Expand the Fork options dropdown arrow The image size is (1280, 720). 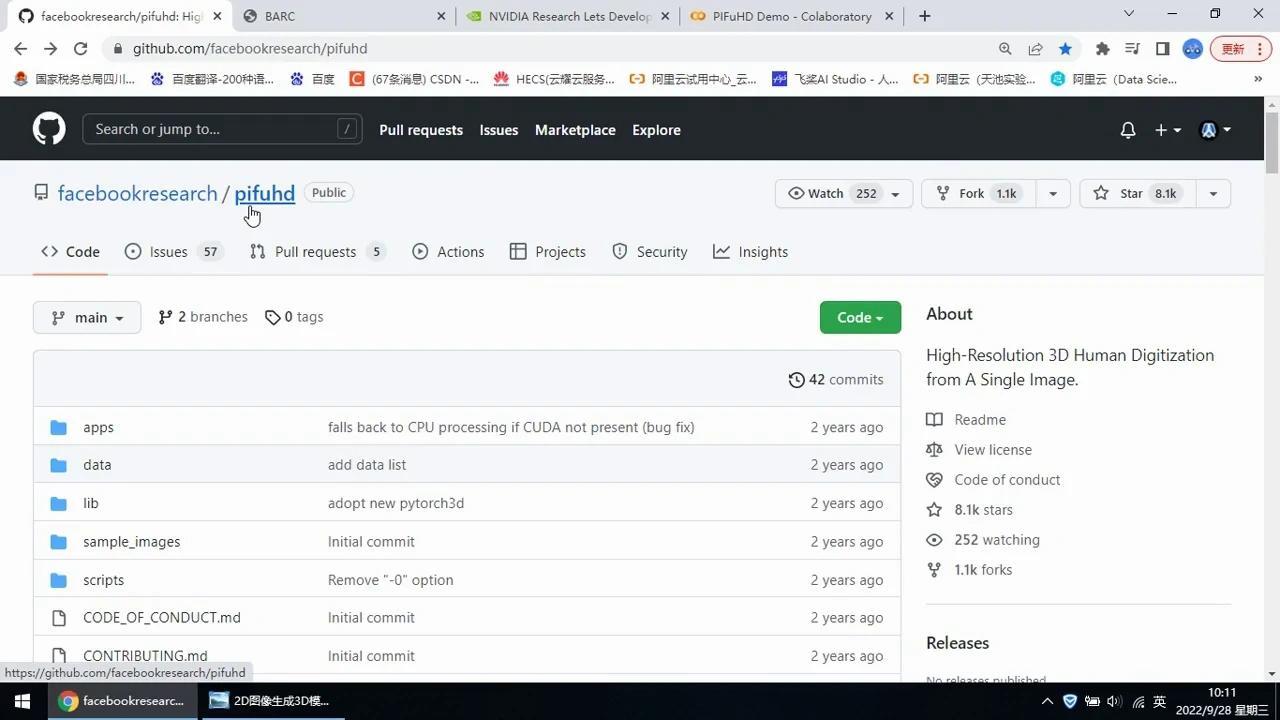click(x=1053, y=194)
